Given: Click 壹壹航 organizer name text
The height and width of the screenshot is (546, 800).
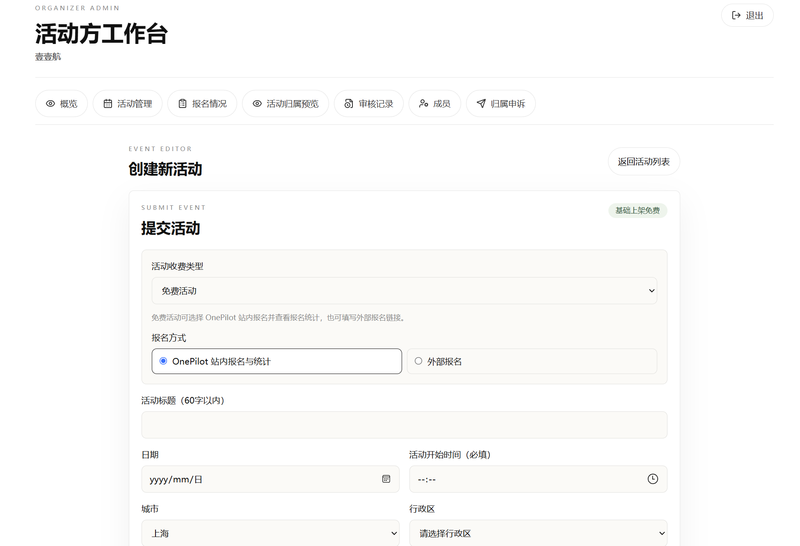Looking at the screenshot, I should (x=48, y=57).
